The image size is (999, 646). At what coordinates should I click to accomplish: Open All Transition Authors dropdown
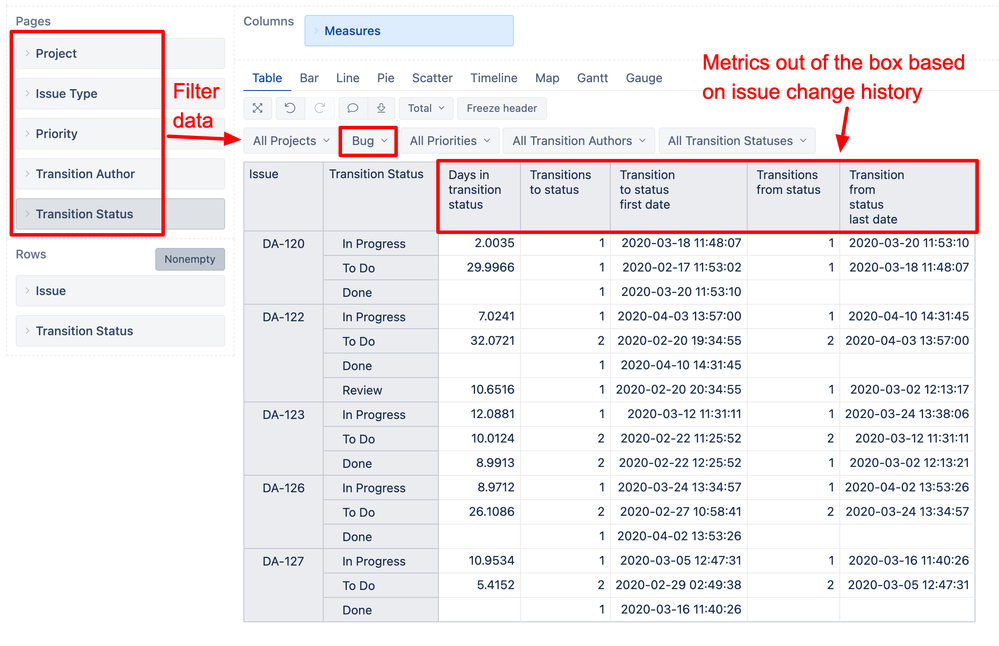point(579,141)
